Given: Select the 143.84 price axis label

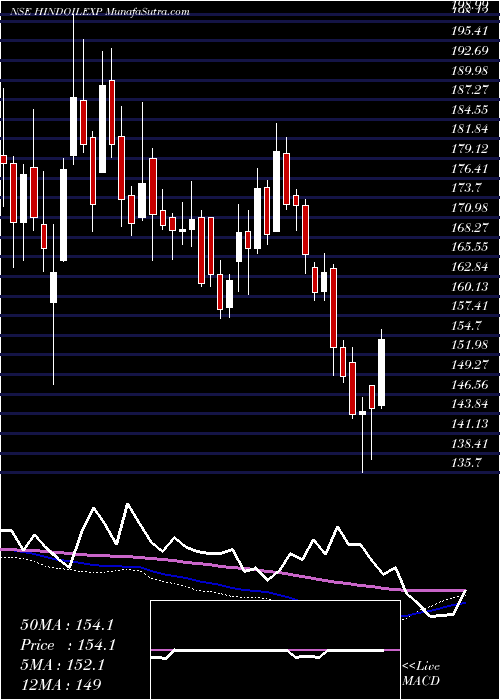Looking at the screenshot, I should (470, 404).
